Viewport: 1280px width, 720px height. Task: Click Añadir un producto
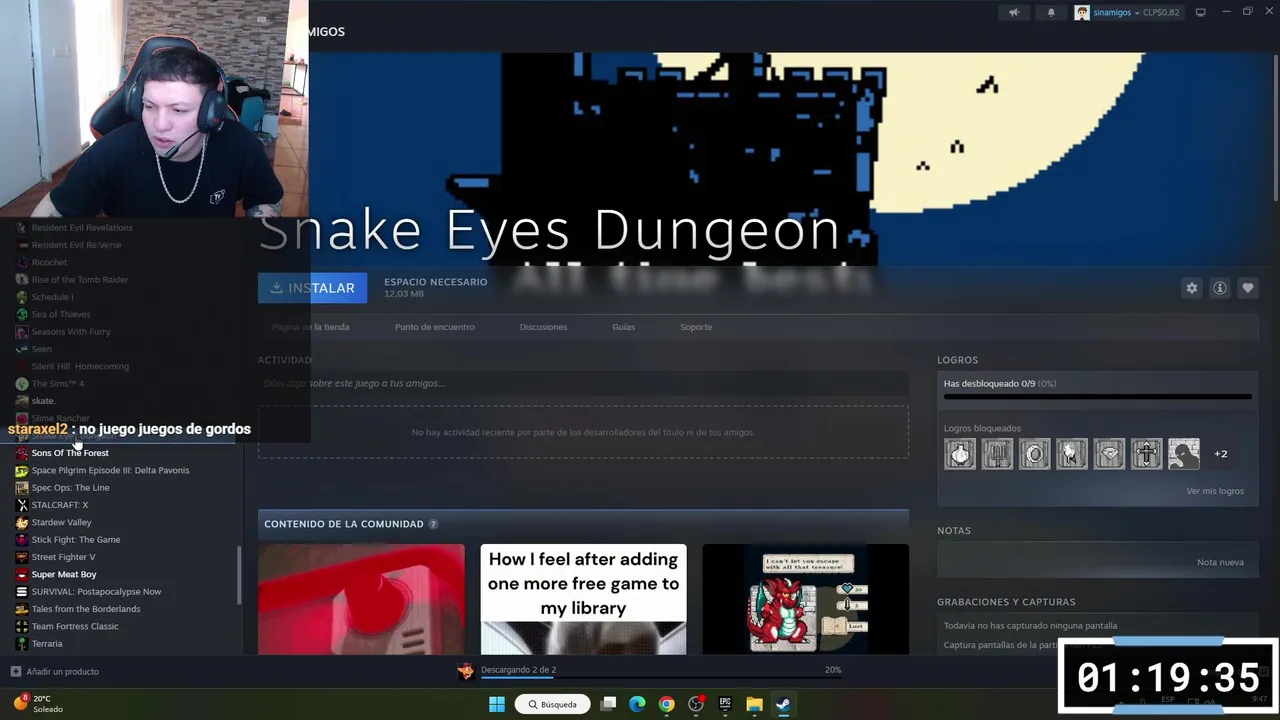click(x=55, y=671)
